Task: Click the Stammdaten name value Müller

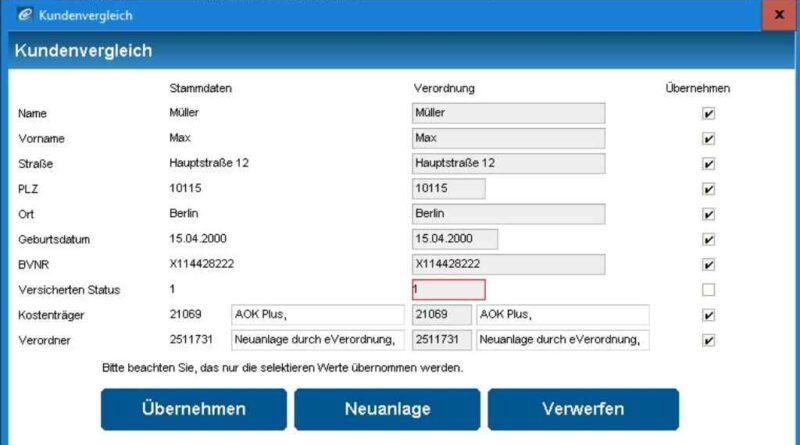Action: pyautogui.click(x=184, y=112)
